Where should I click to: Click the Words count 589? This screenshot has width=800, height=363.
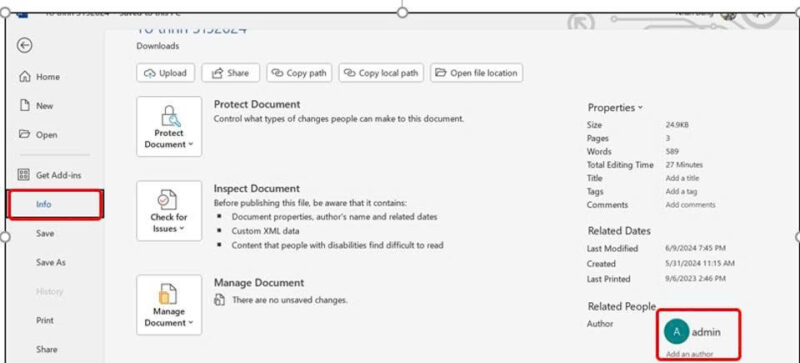(x=672, y=152)
